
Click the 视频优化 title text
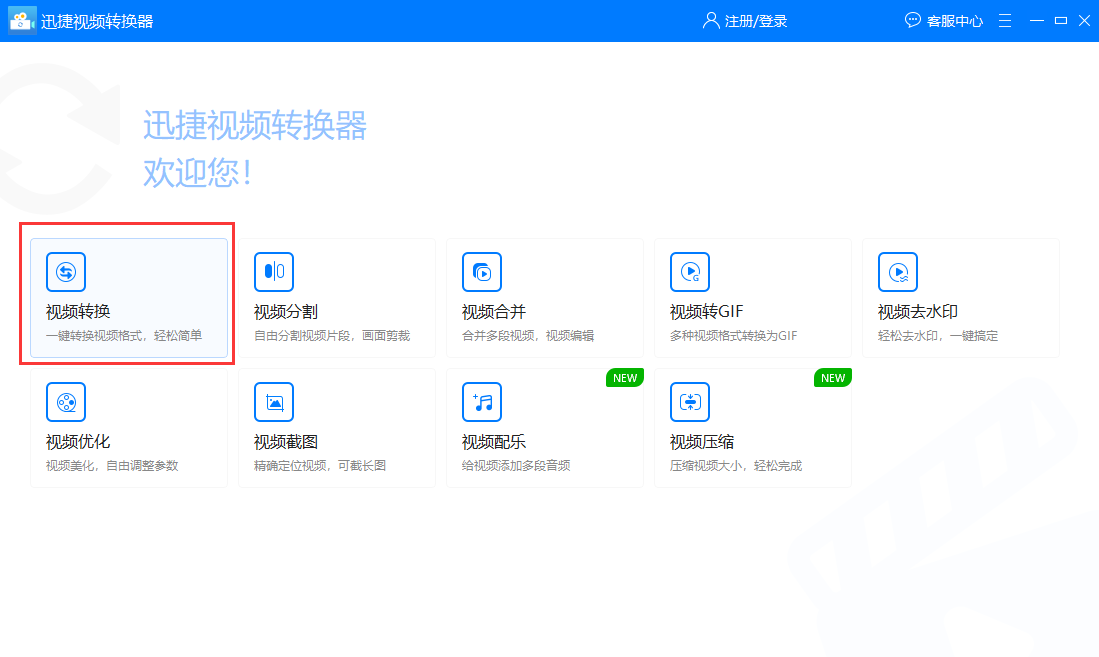point(78,442)
